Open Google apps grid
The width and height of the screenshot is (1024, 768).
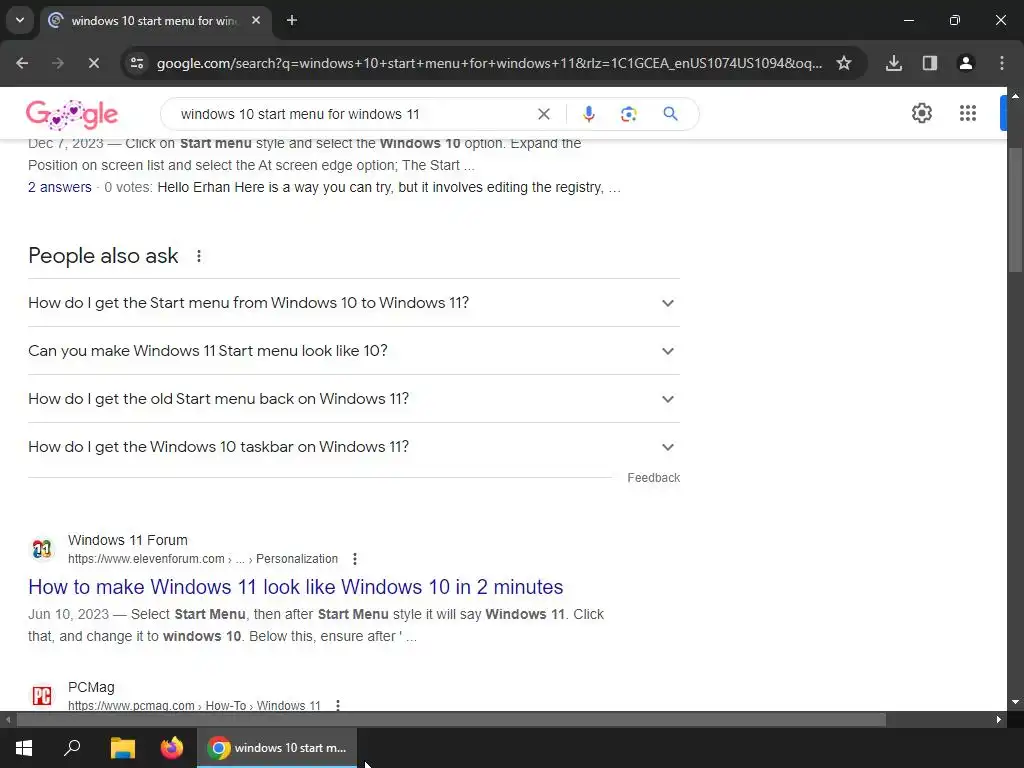pos(968,113)
